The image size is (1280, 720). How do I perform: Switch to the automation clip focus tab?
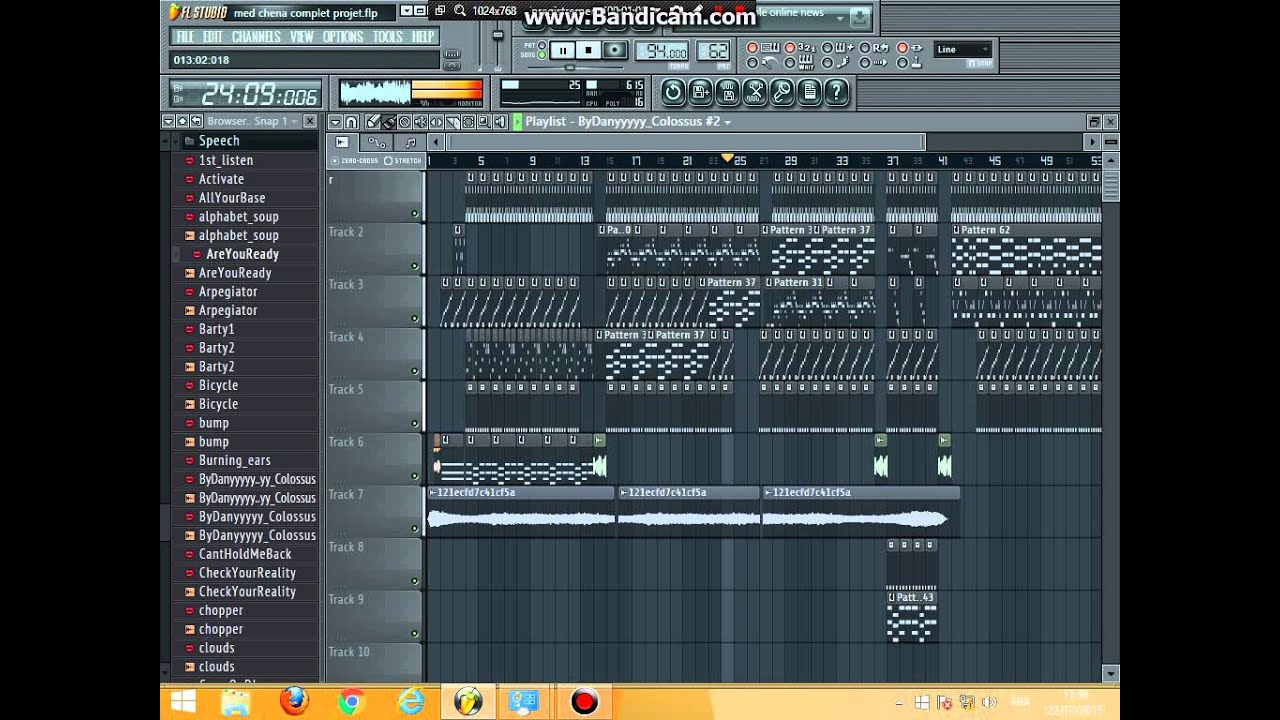(377, 143)
